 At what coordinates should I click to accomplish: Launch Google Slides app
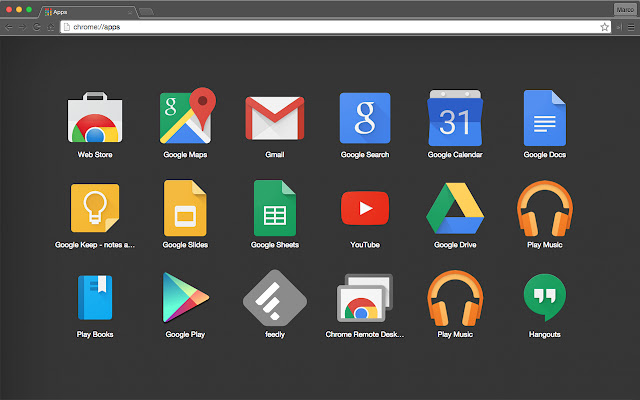pos(185,208)
